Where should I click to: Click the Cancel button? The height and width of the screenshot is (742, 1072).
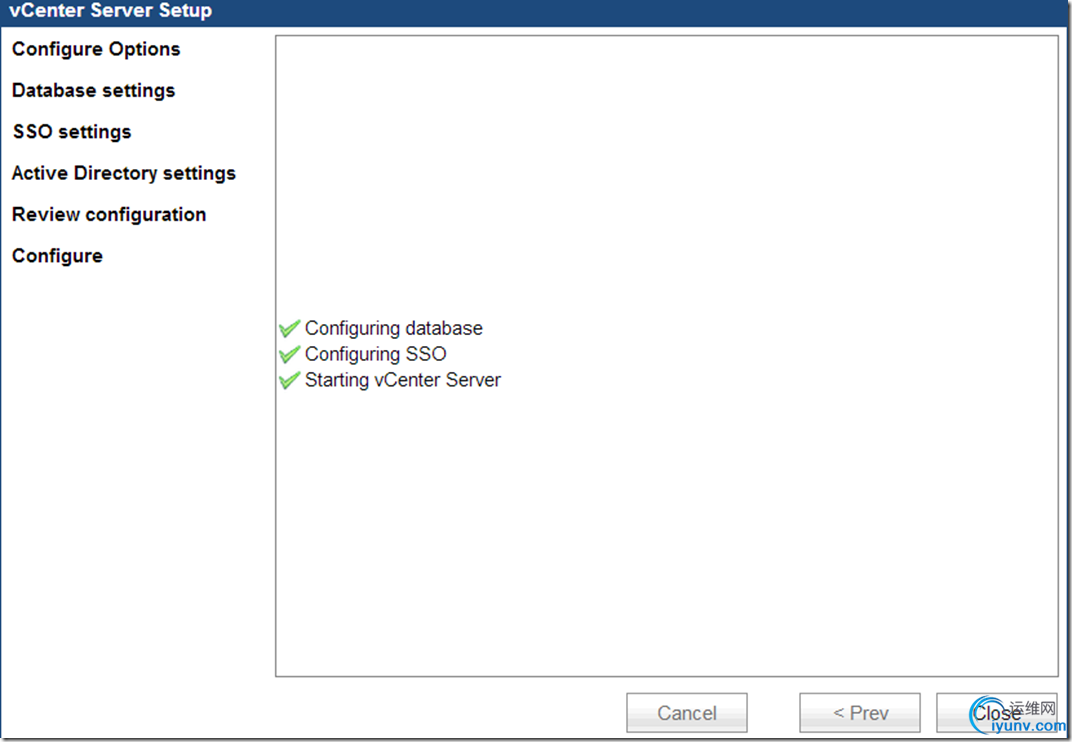pos(686,713)
